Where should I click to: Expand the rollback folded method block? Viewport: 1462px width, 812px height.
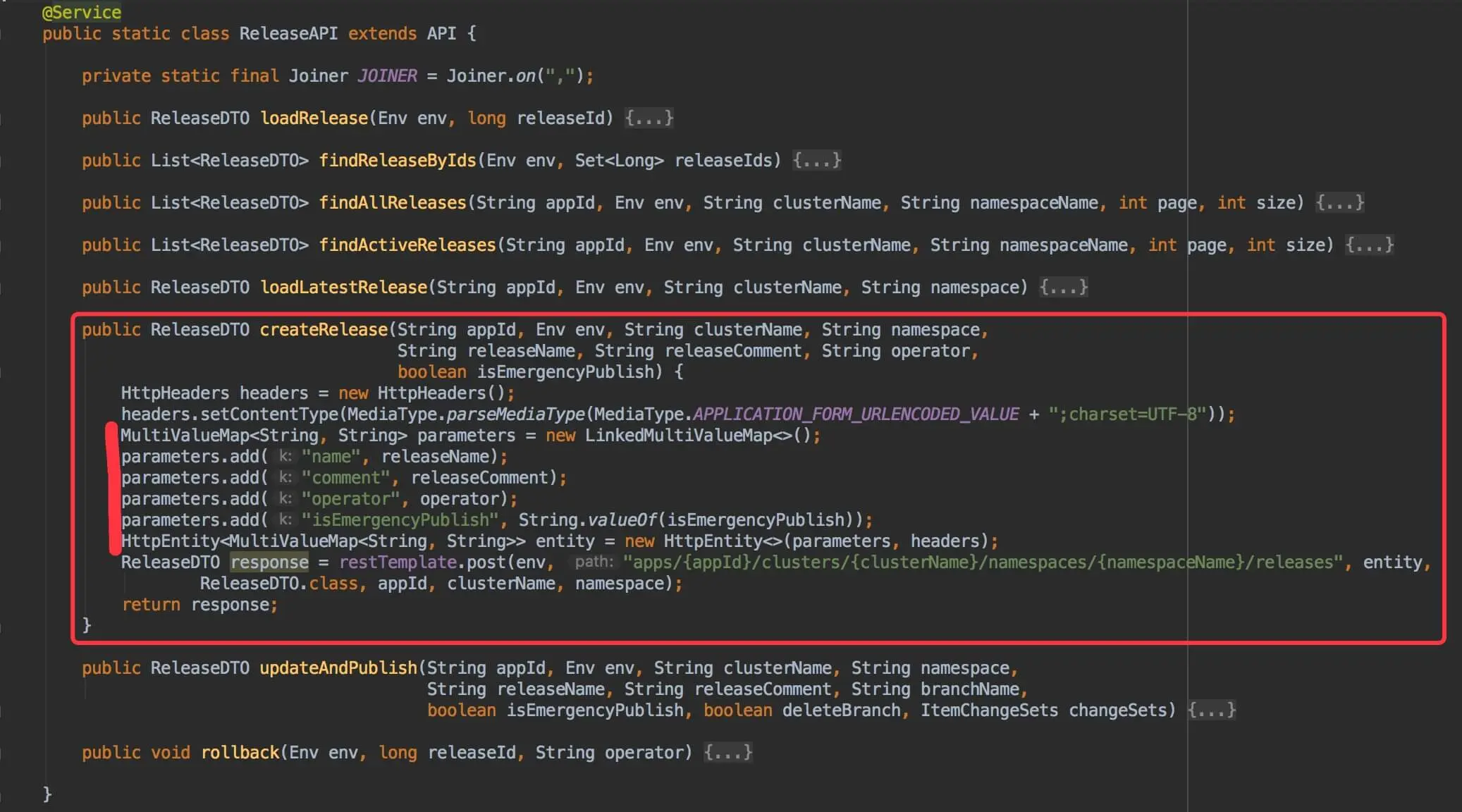727,752
